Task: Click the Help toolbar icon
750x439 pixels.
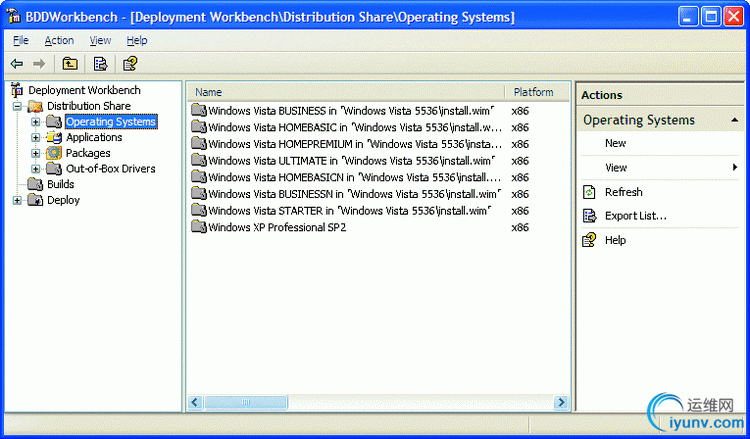Action: click(130, 63)
